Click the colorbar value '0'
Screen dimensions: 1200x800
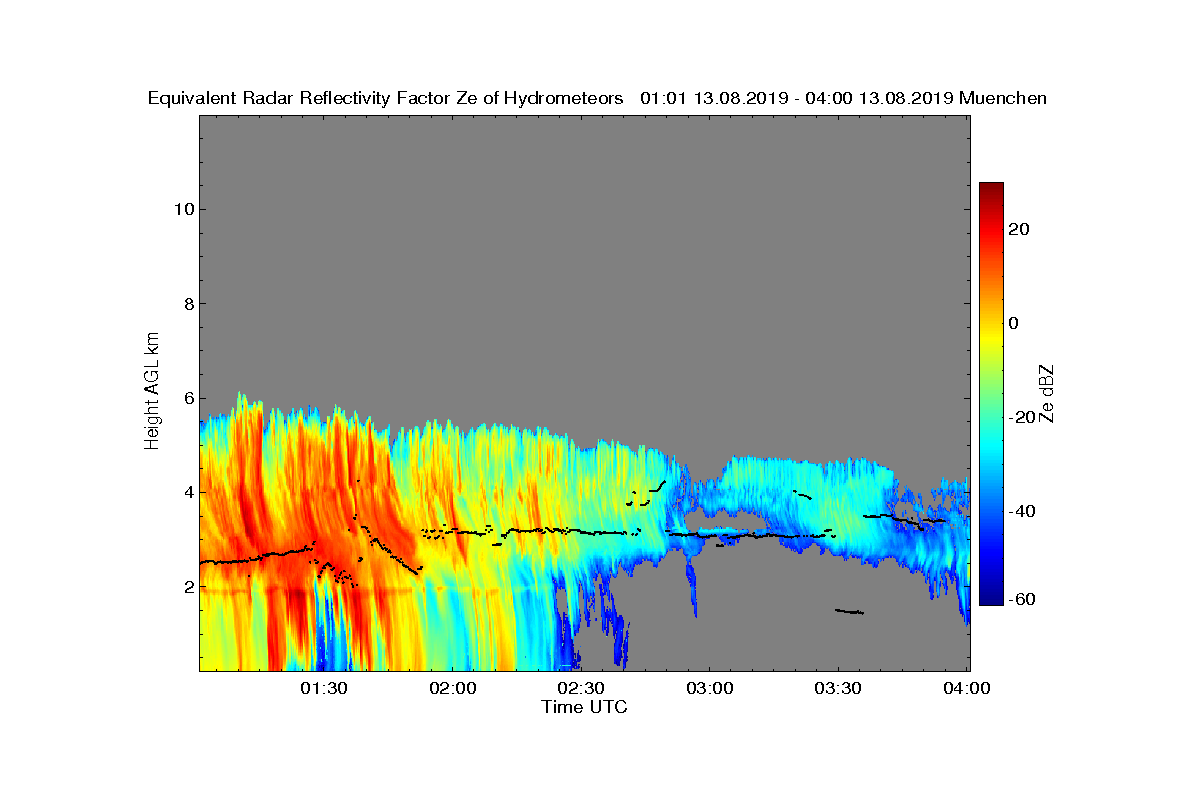coord(1015,323)
